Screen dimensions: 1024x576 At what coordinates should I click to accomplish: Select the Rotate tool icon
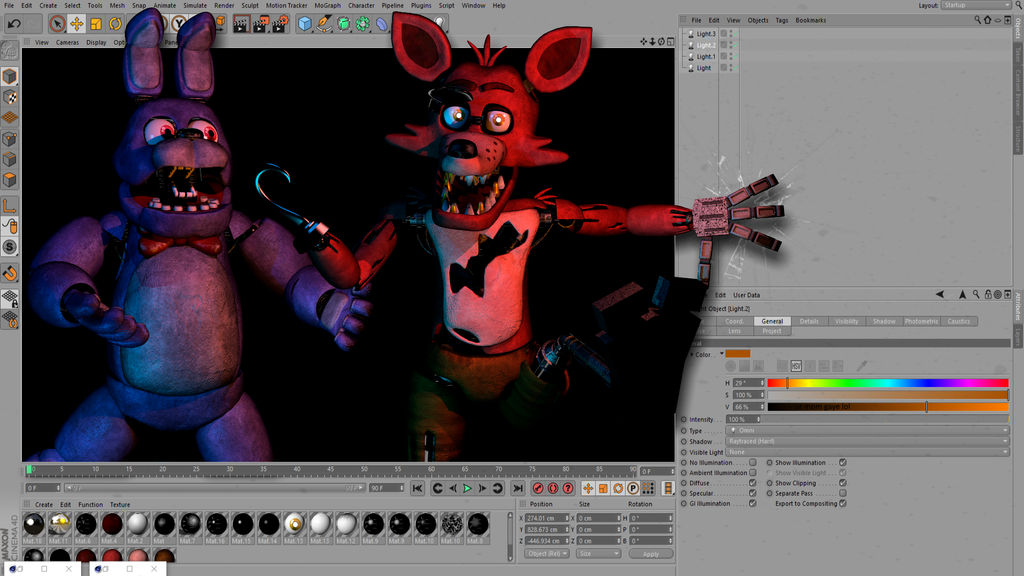[x=115, y=24]
